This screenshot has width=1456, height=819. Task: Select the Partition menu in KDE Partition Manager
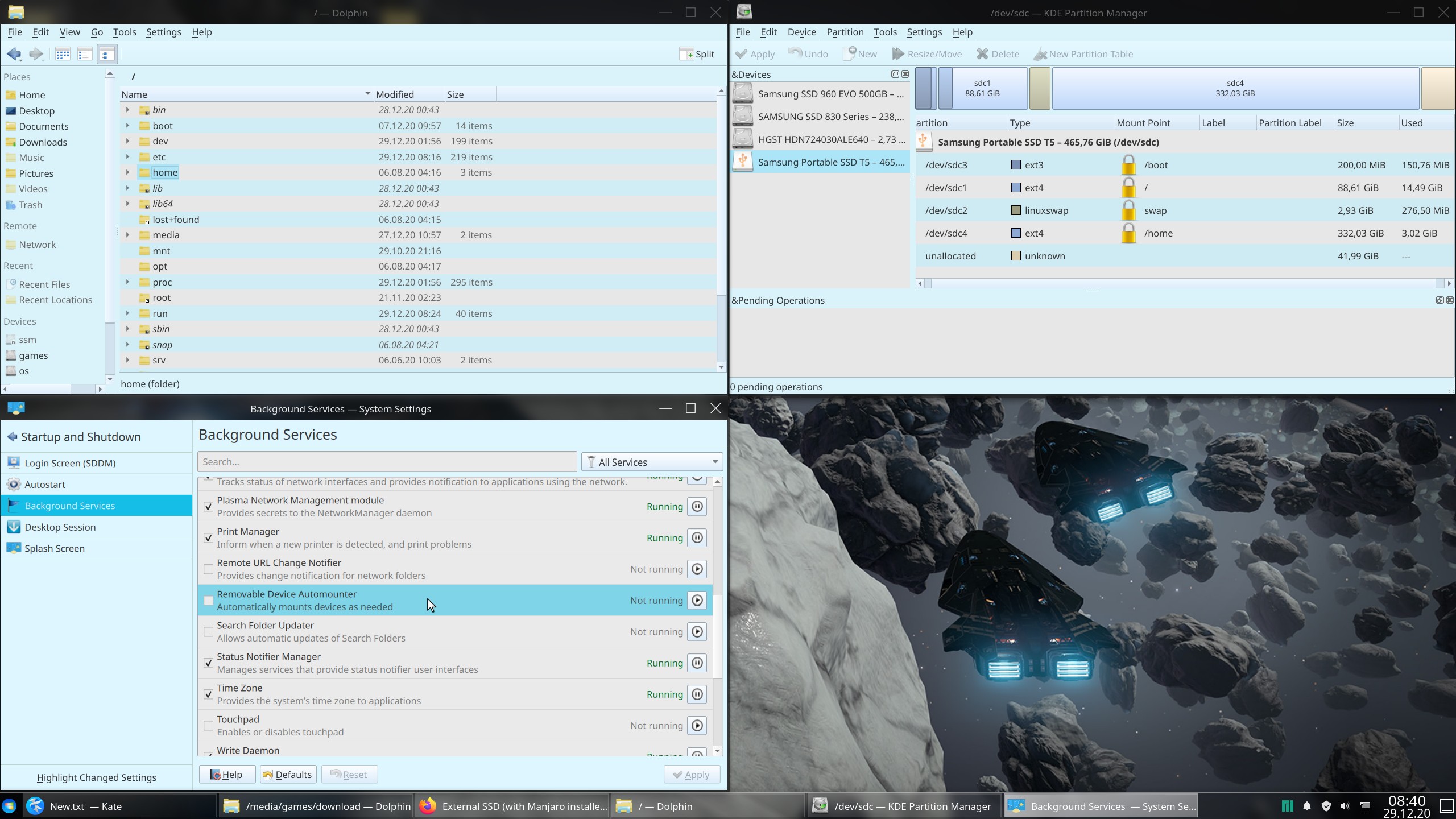pyautogui.click(x=844, y=32)
